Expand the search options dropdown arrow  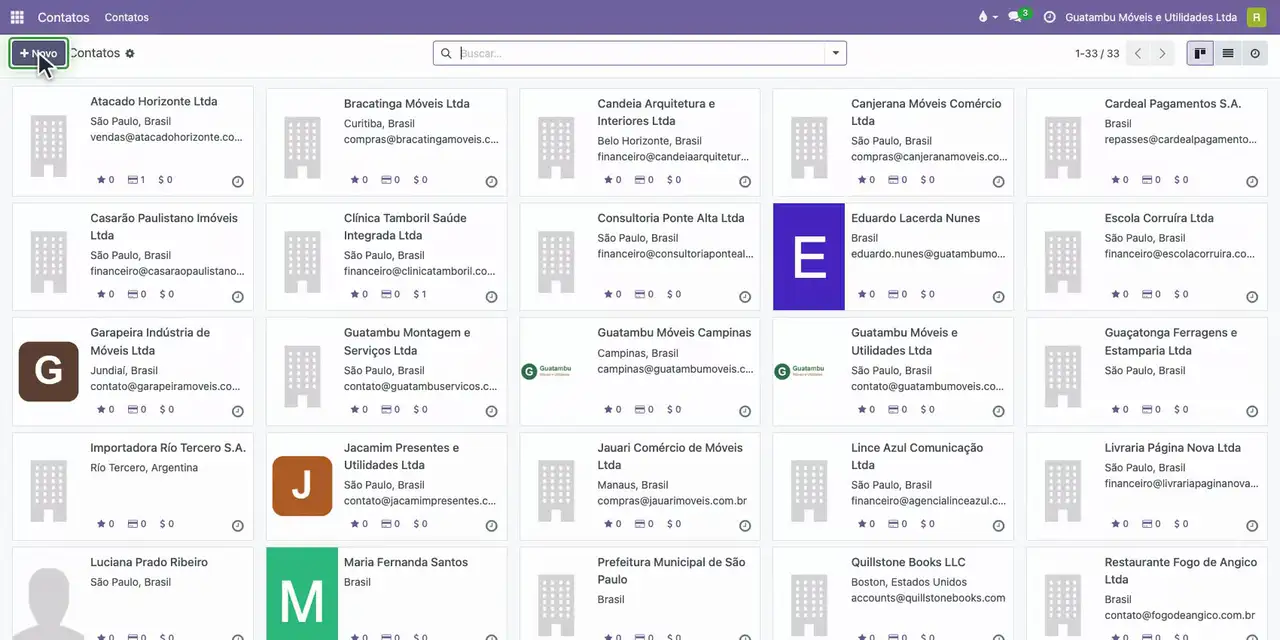[836, 53]
